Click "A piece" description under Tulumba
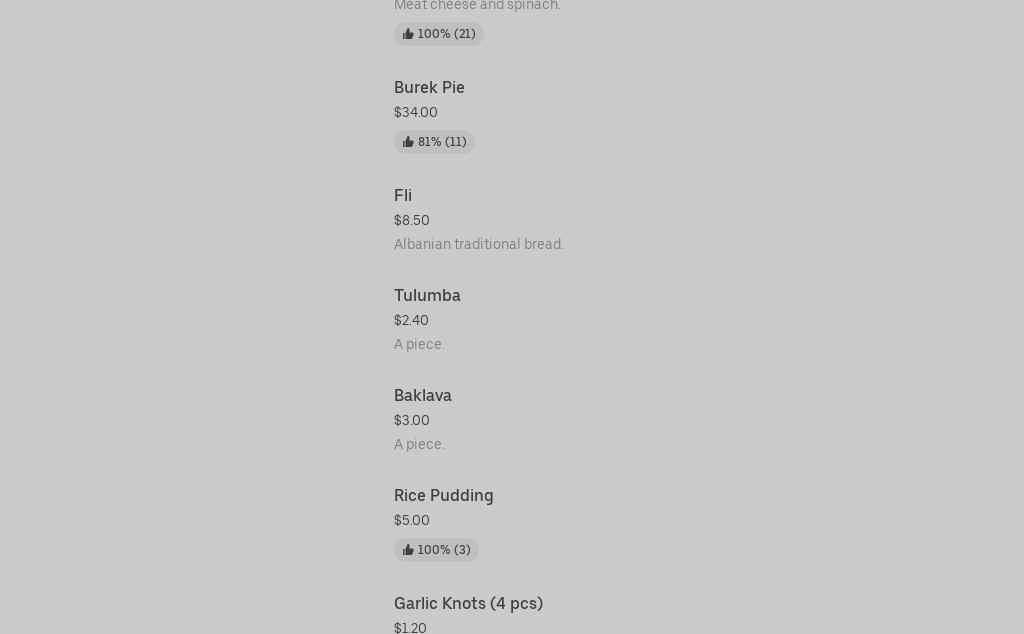1024x634 pixels. coord(419,345)
